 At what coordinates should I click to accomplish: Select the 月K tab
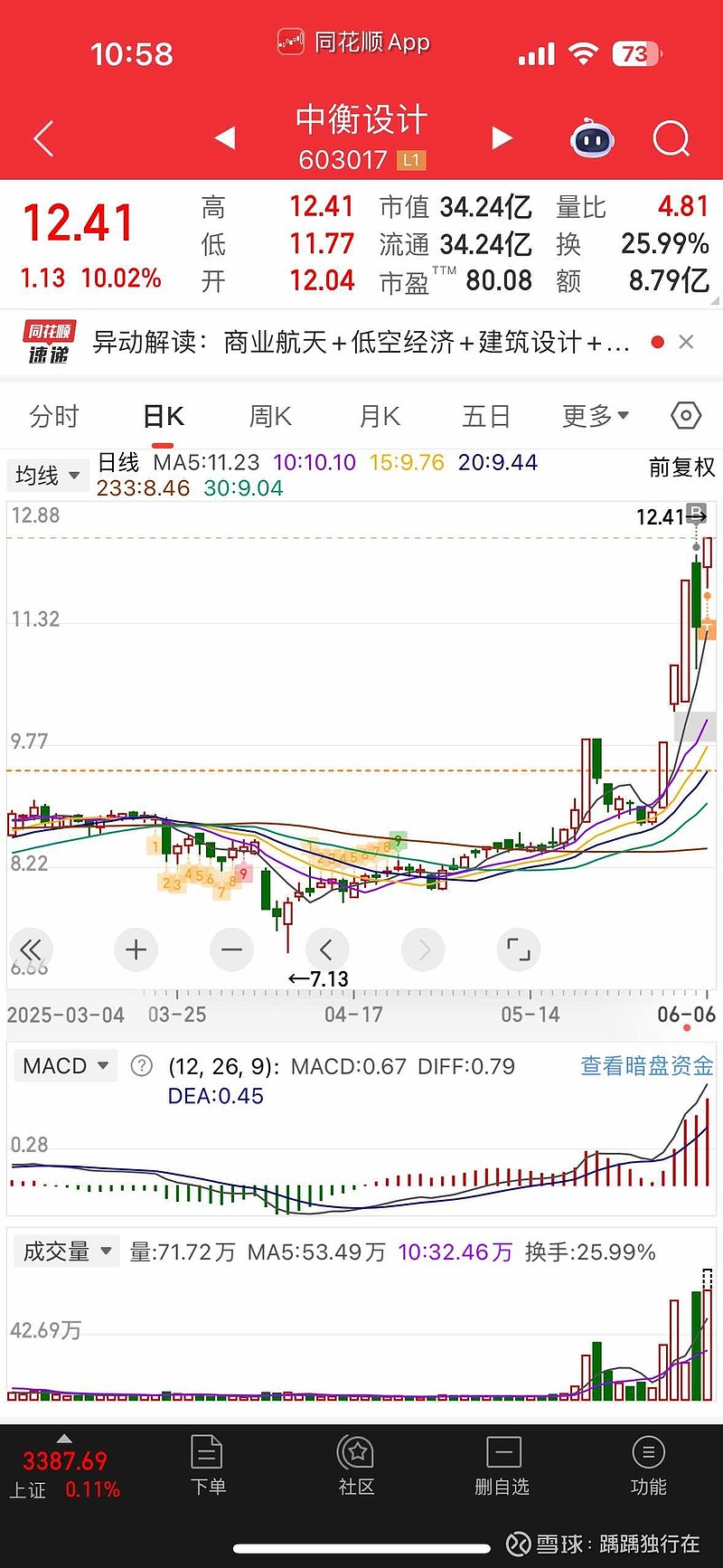(380, 416)
